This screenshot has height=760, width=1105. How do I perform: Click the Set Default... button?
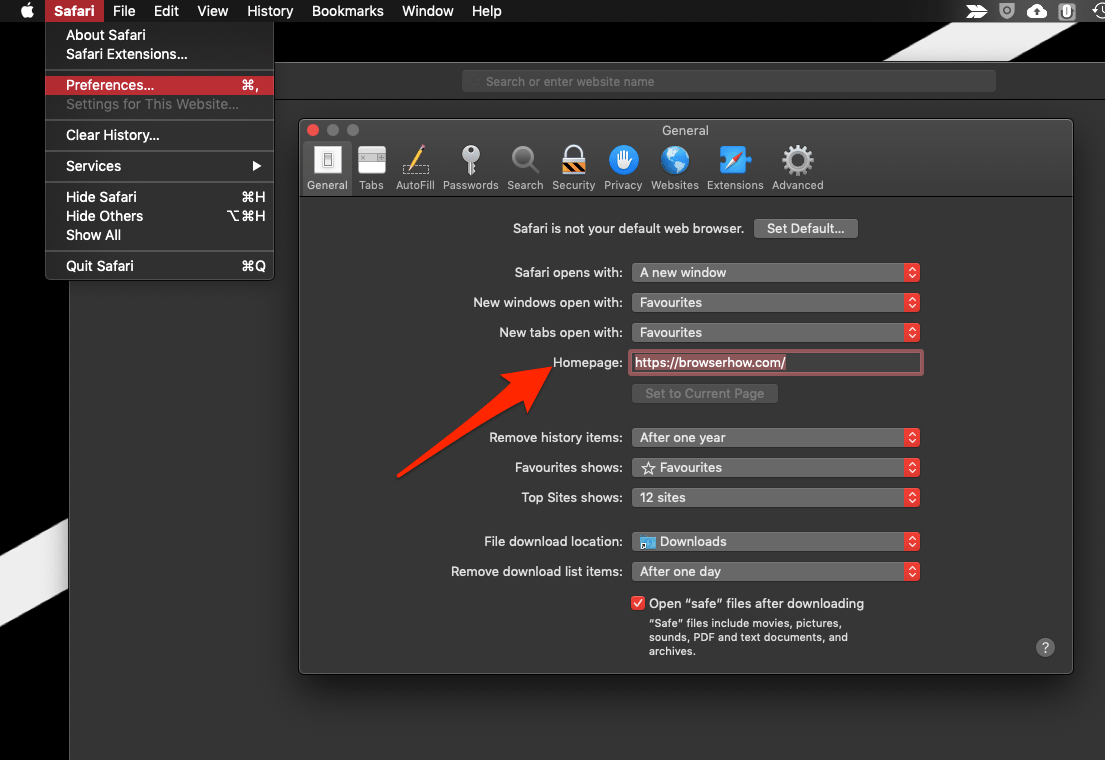pyautogui.click(x=805, y=228)
